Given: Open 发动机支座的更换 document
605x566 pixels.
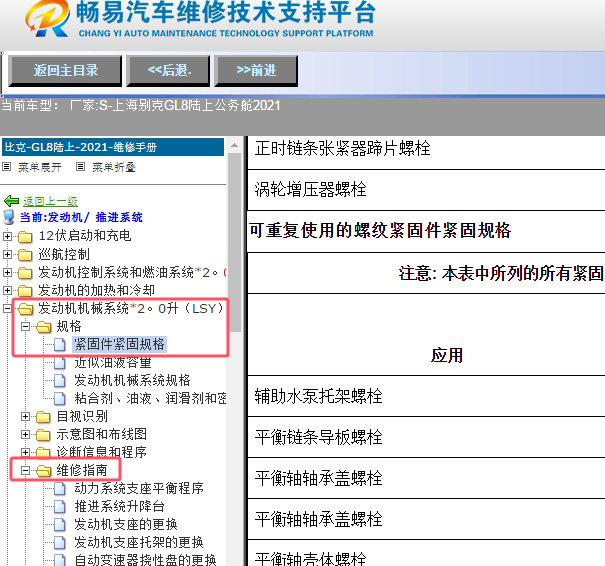Looking at the screenshot, I should (126, 524).
